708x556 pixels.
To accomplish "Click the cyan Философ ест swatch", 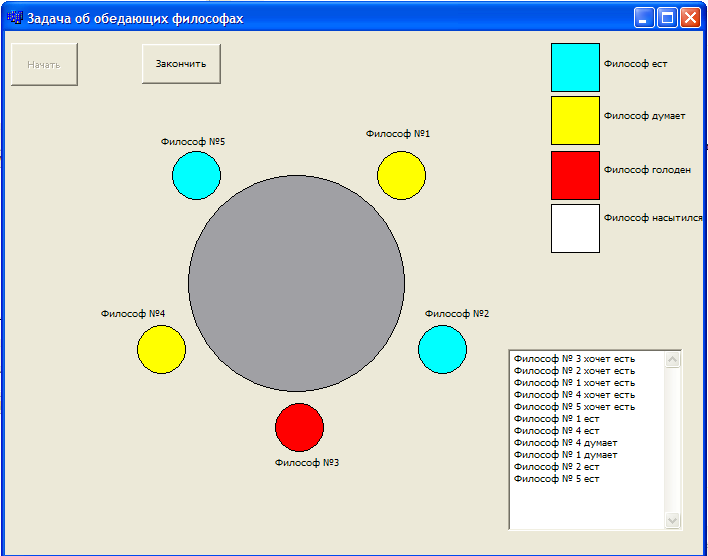I will tap(575, 67).
